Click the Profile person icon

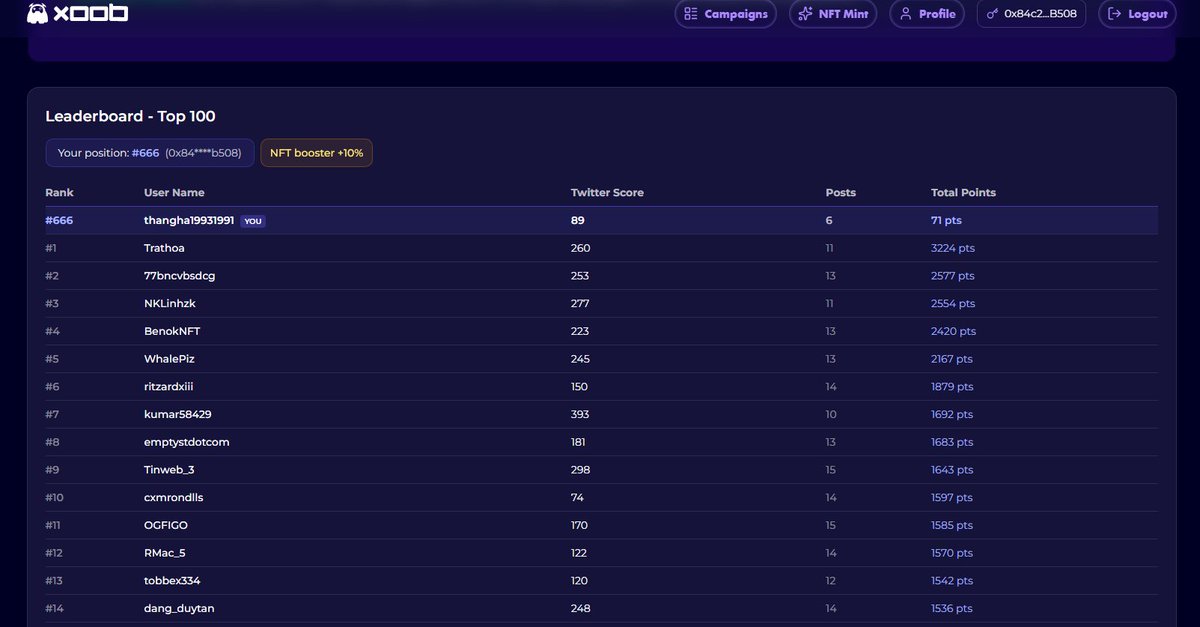pos(906,14)
